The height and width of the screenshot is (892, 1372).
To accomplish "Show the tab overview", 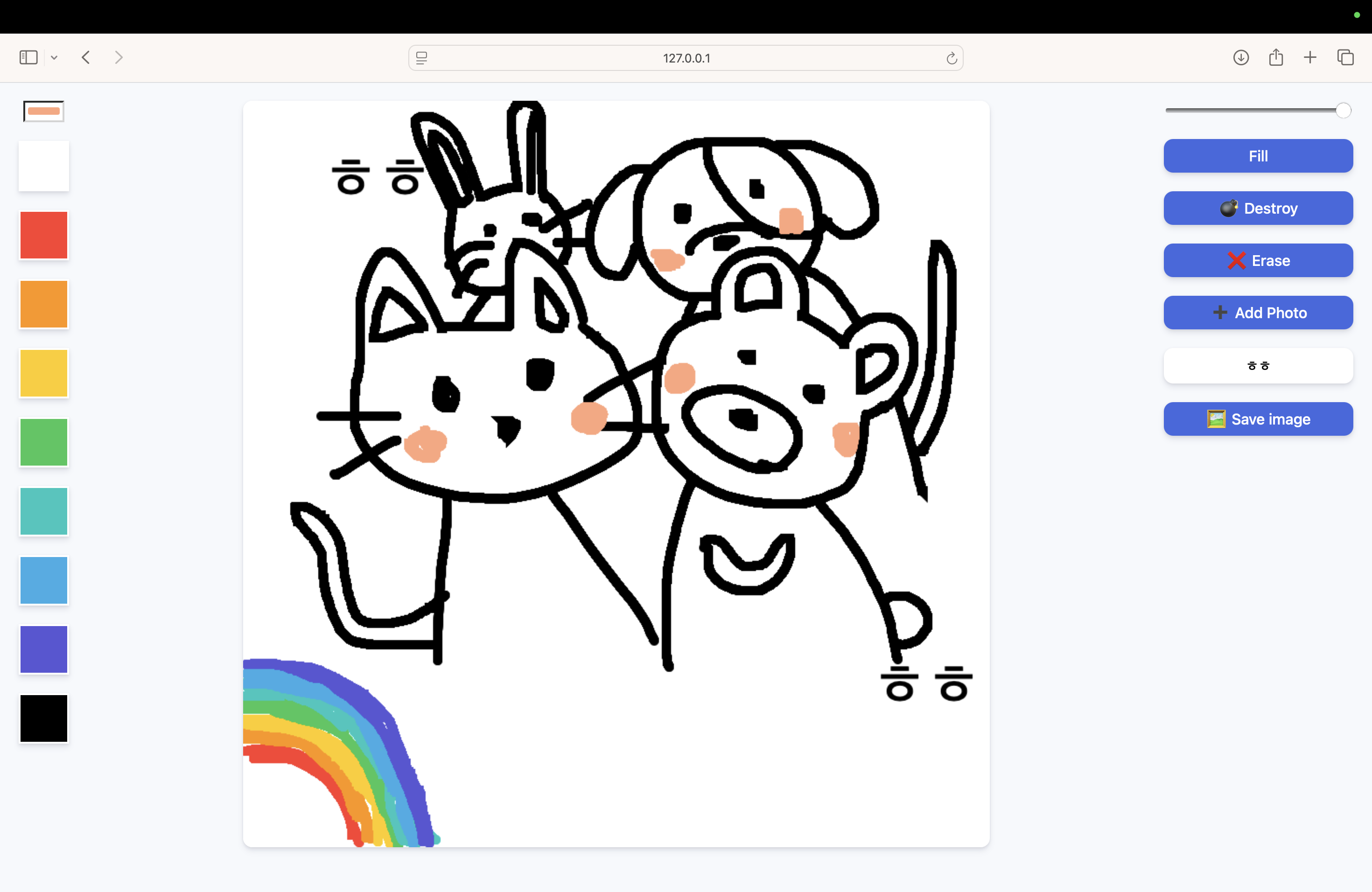I will (1345, 58).
